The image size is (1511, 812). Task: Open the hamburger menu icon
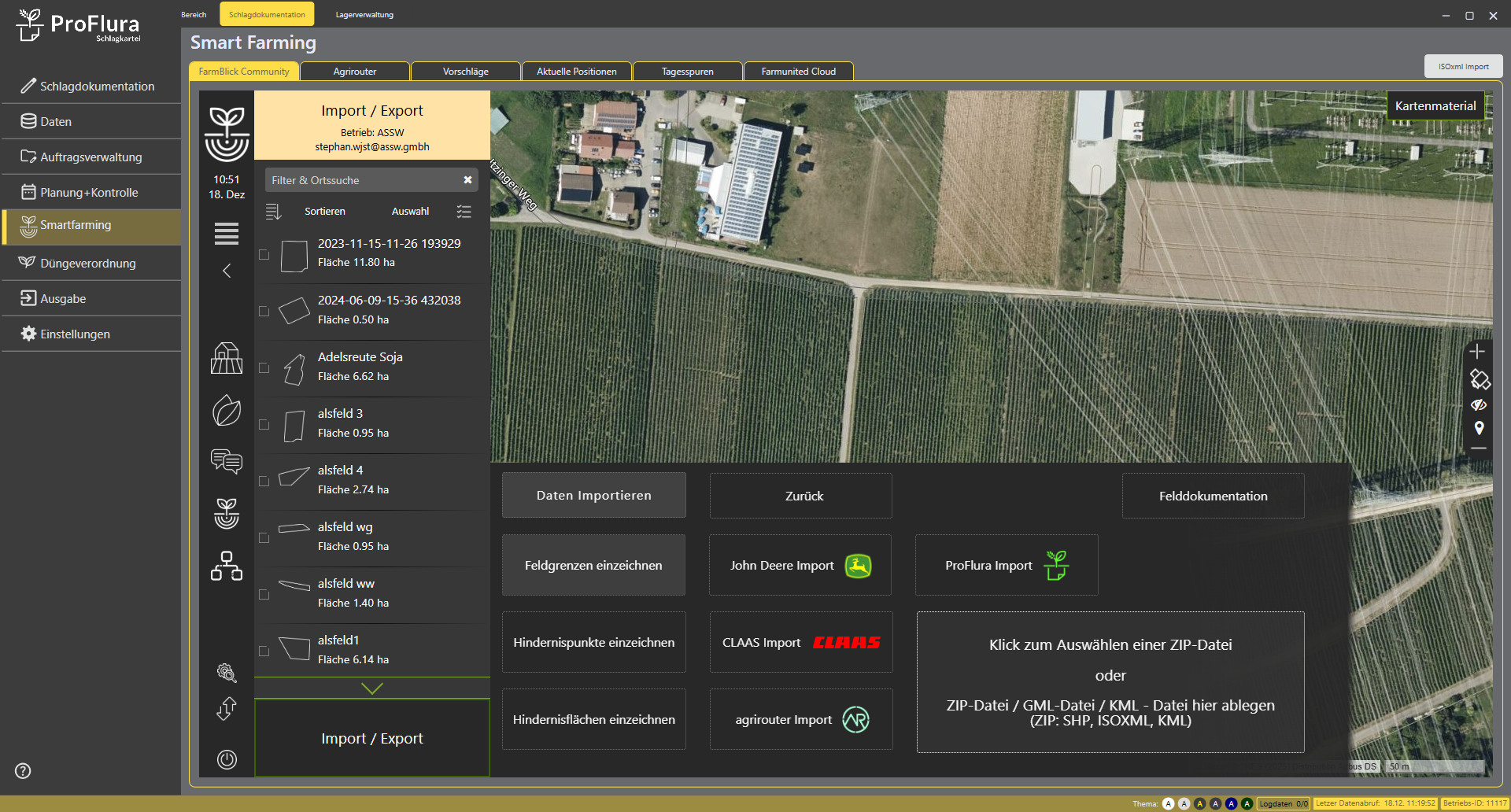[227, 234]
